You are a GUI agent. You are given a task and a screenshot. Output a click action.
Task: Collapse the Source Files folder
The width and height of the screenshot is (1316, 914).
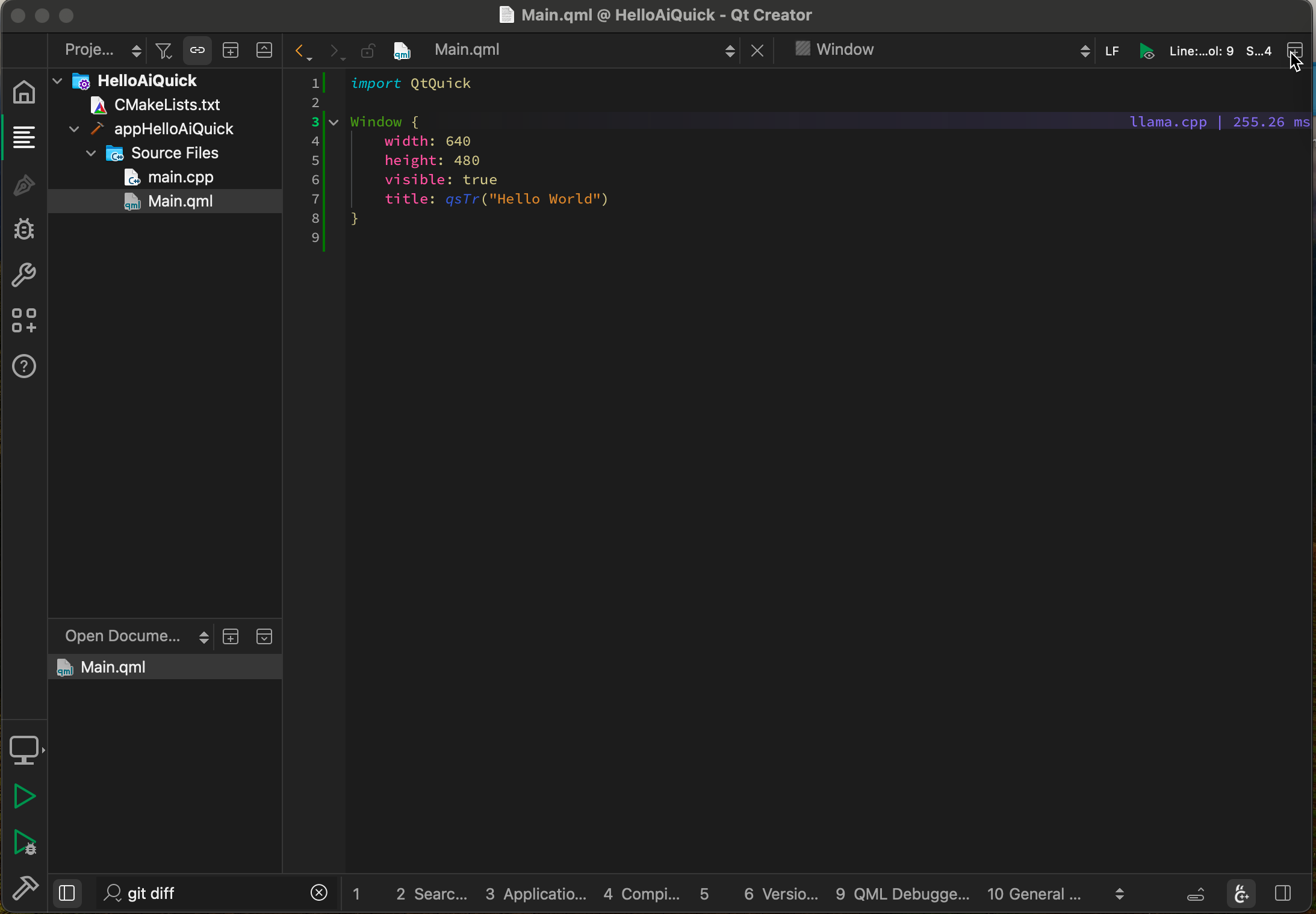[x=91, y=153]
